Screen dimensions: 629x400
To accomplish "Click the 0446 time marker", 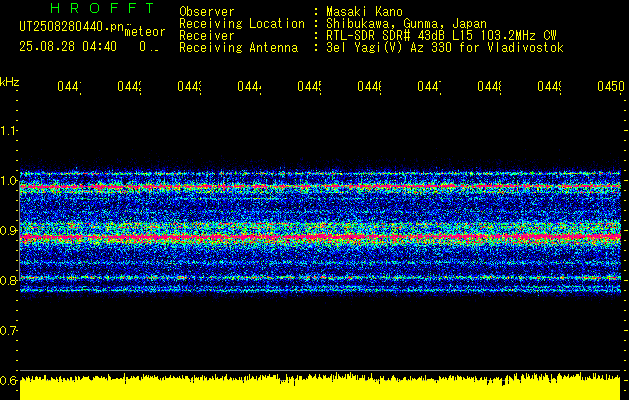I will [x=369, y=87].
